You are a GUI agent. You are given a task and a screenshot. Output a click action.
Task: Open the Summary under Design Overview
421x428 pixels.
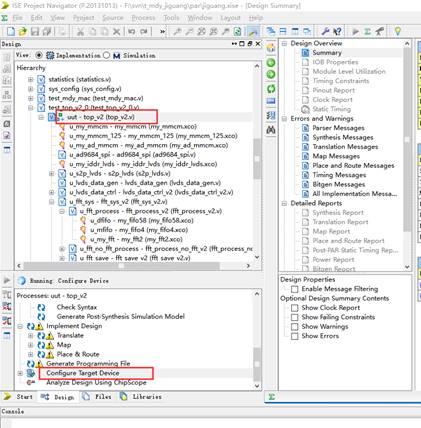pyautogui.click(x=327, y=53)
